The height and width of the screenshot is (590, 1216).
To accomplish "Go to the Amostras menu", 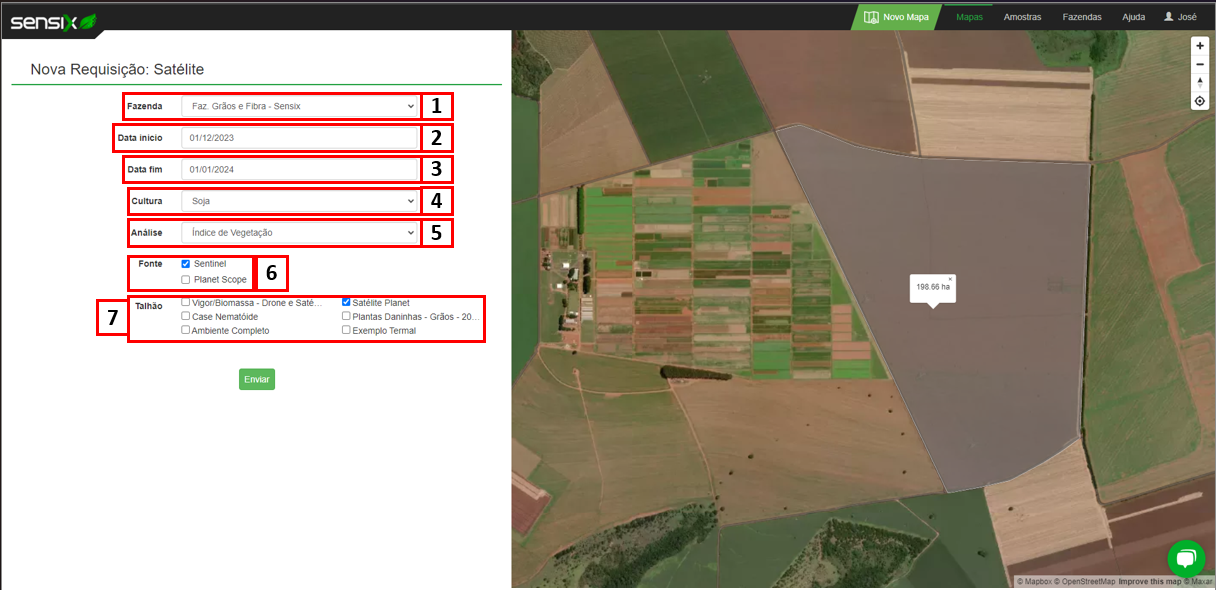I will point(1022,17).
